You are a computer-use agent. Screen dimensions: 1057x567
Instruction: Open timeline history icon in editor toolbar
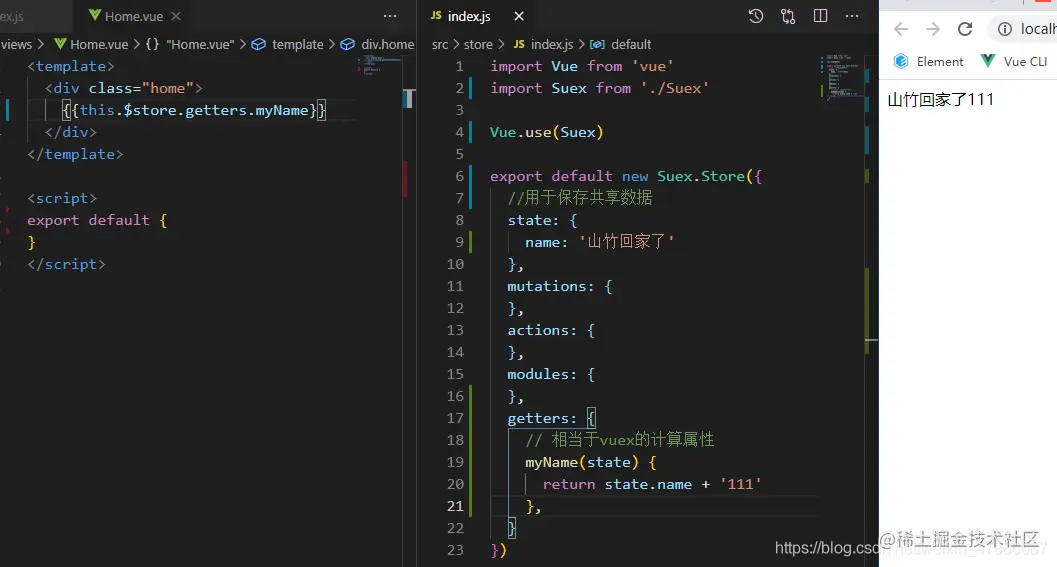click(x=756, y=16)
